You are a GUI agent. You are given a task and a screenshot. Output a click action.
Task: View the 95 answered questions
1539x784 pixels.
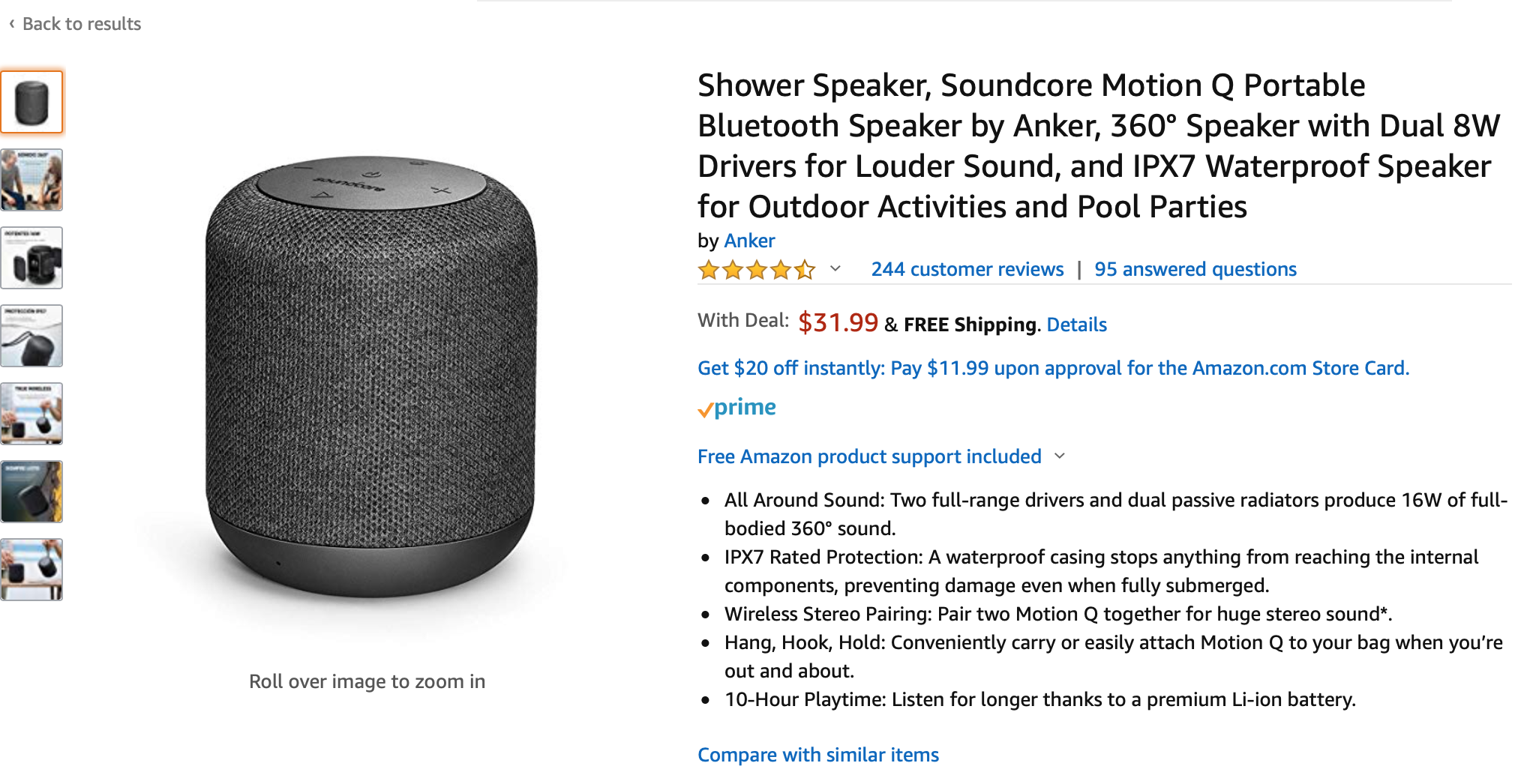[x=1195, y=269]
